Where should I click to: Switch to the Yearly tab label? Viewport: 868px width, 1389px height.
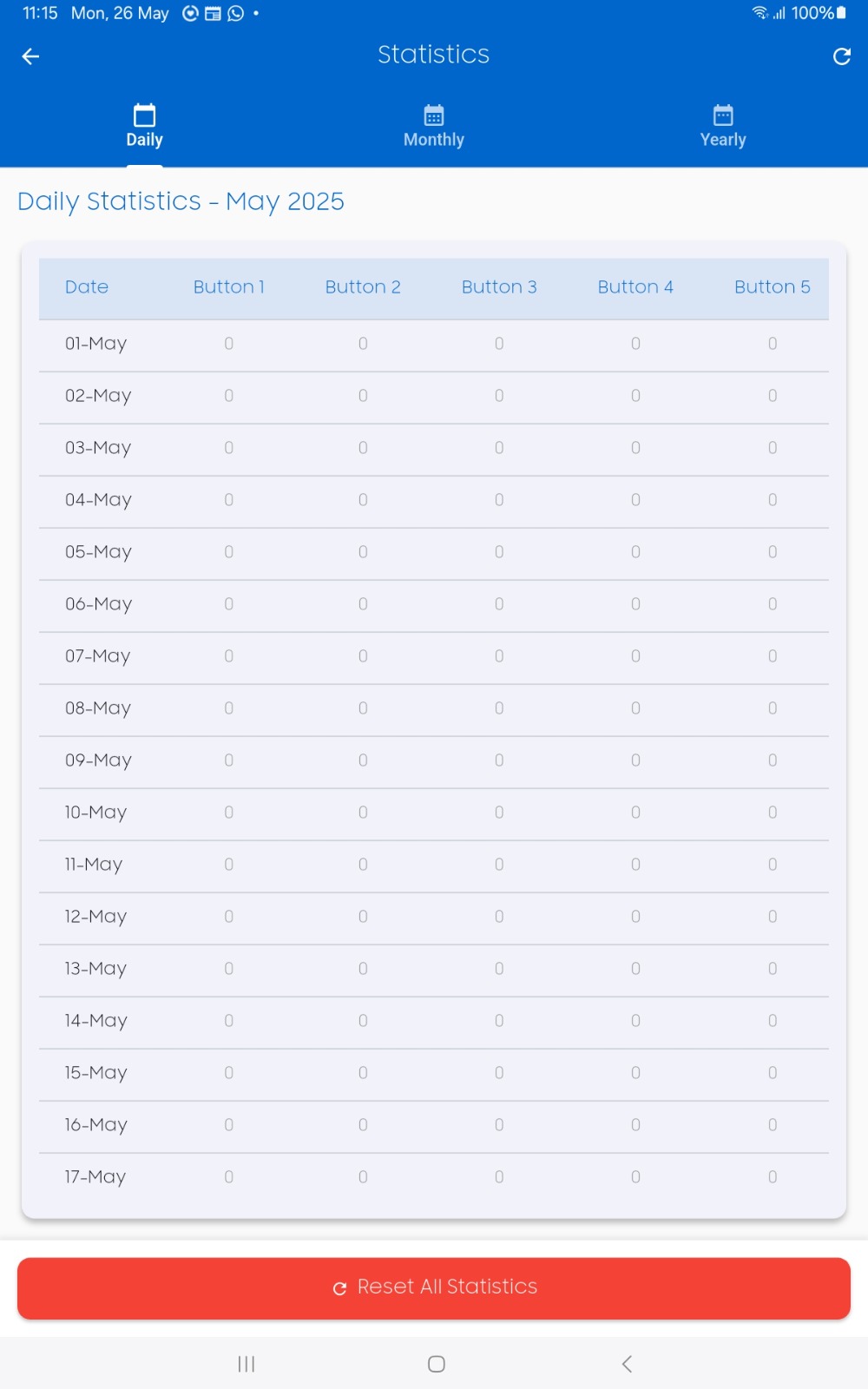(x=723, y=140)
